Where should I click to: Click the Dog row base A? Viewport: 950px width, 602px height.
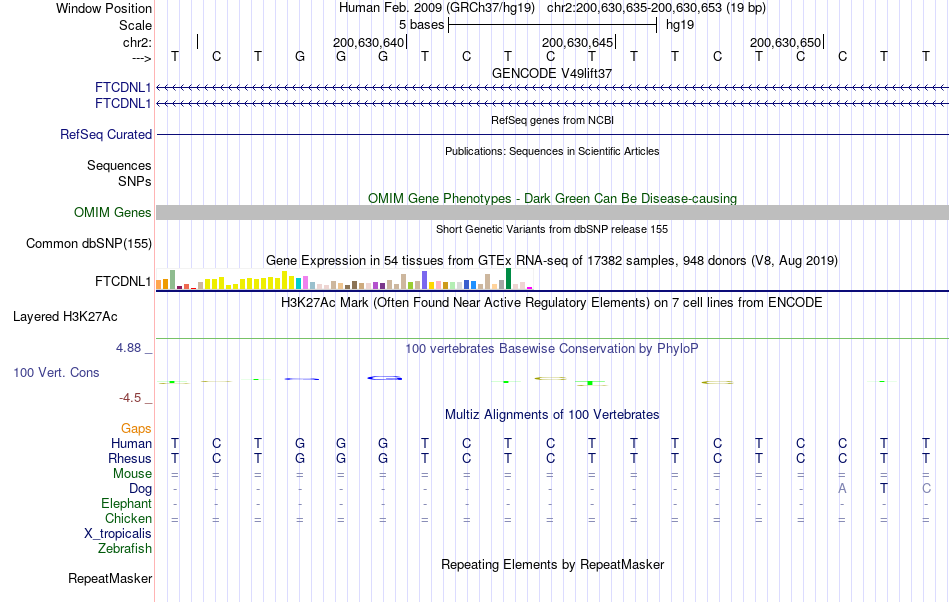(x=842, y=489)
